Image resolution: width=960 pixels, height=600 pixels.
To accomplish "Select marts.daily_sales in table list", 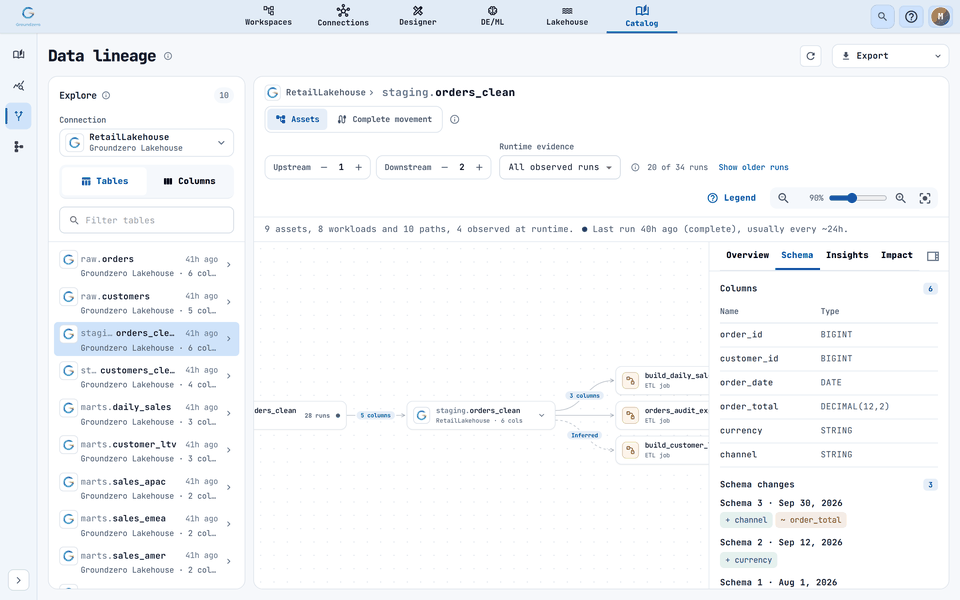I will [146, 413].
